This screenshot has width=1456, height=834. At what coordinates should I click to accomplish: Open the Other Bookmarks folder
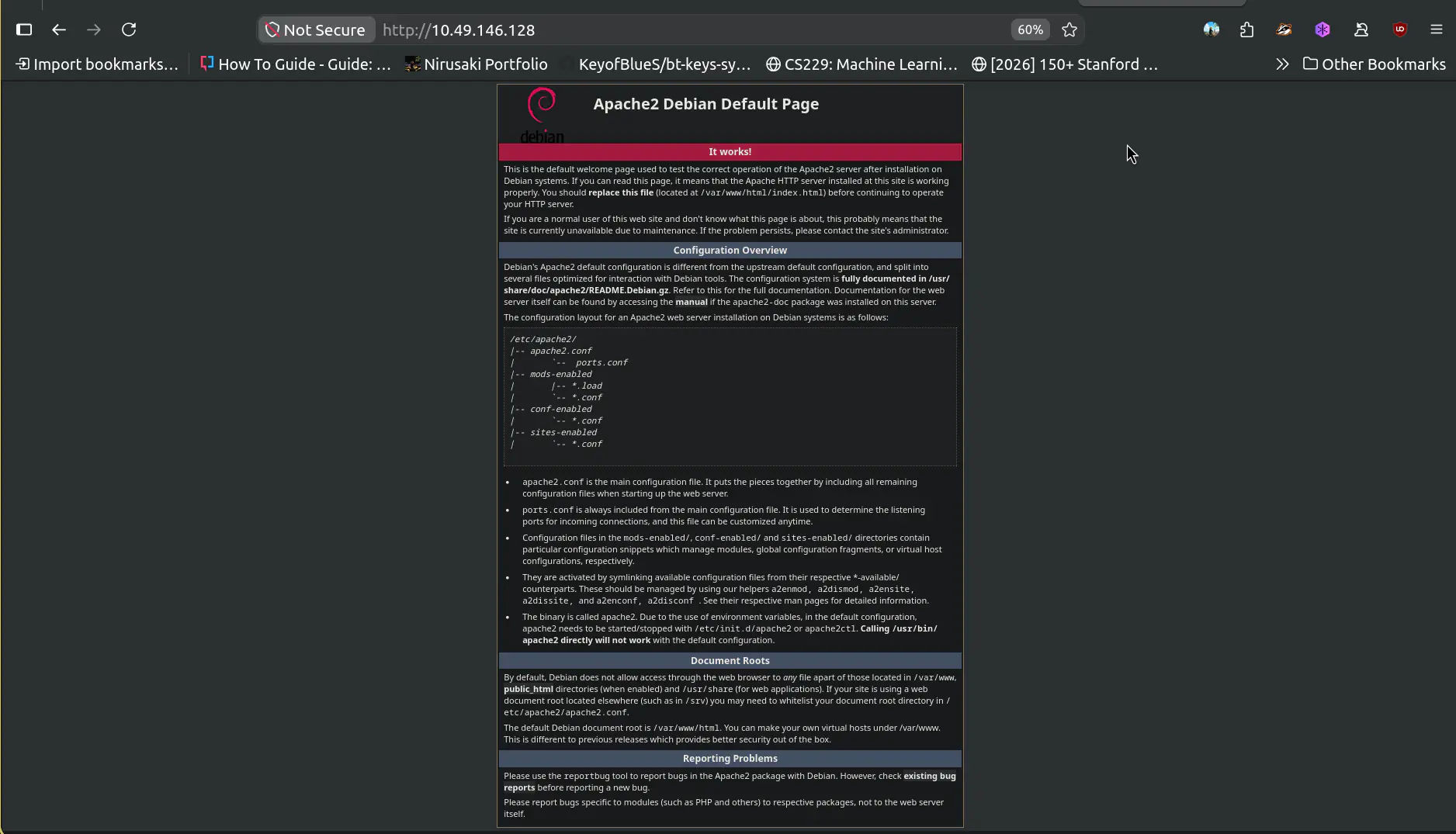(x=1374, y=64)
